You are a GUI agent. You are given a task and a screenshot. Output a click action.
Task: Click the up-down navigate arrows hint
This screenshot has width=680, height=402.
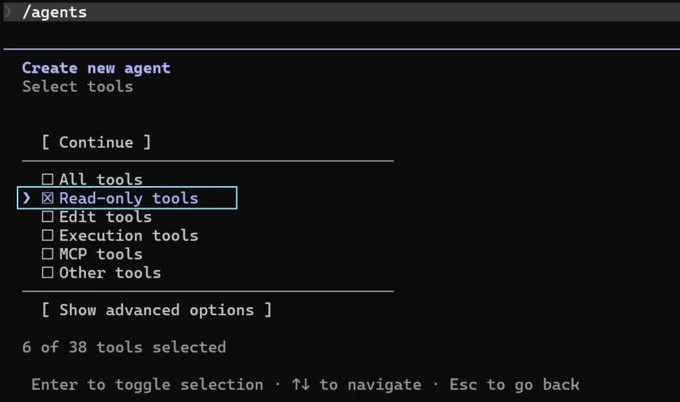pyautogui.click(x=301, y=384)
